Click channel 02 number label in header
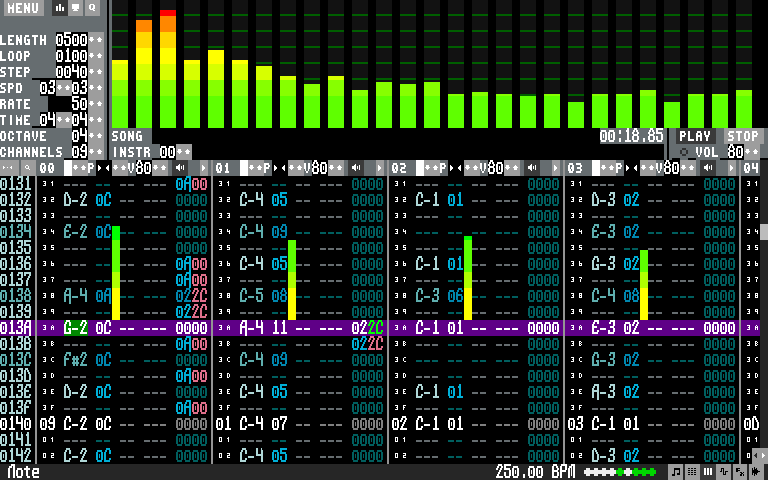The height and width of the screenshot is (480, 768). [399, 168]
